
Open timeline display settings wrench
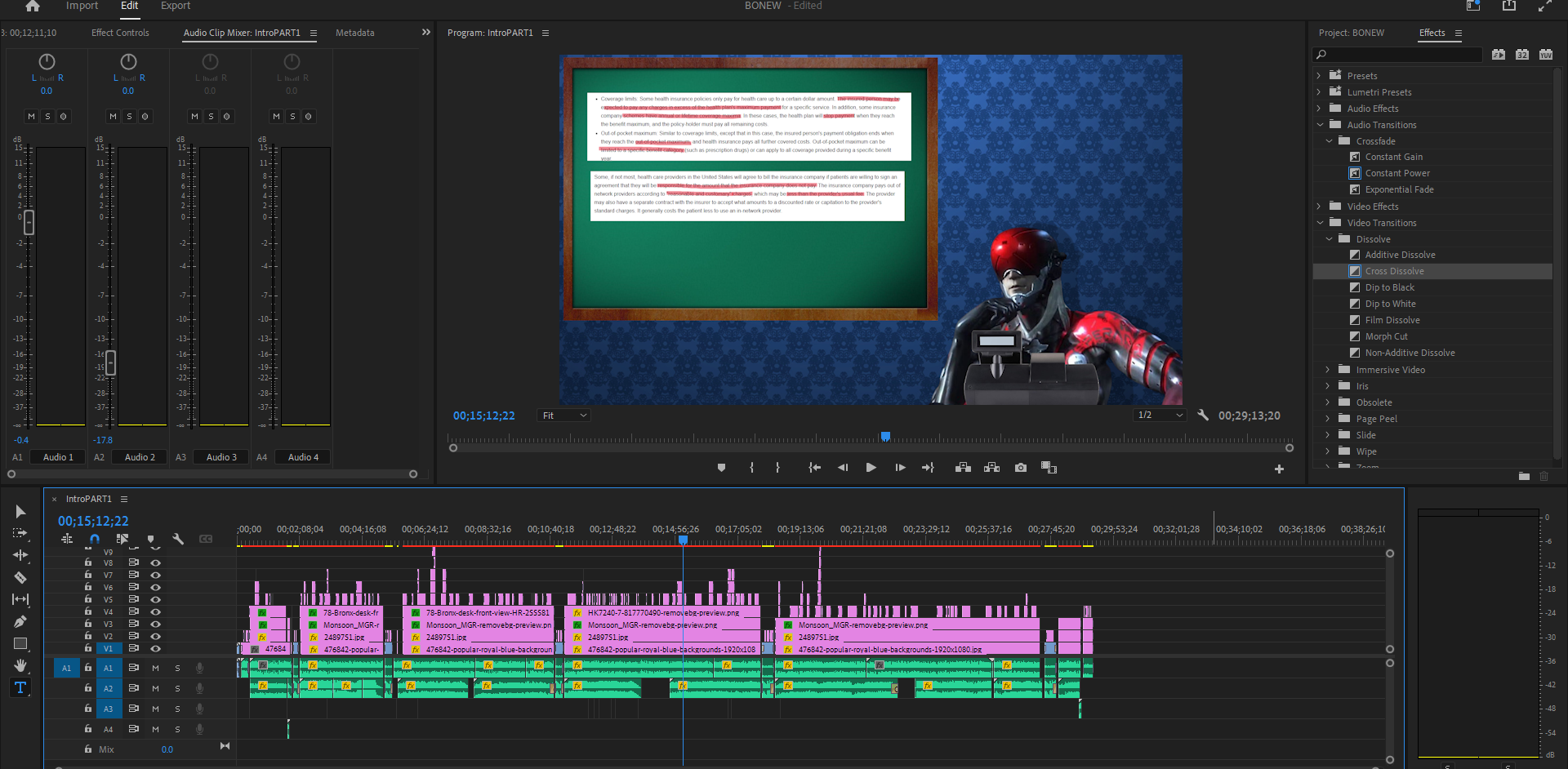click(x=178, y=539)
